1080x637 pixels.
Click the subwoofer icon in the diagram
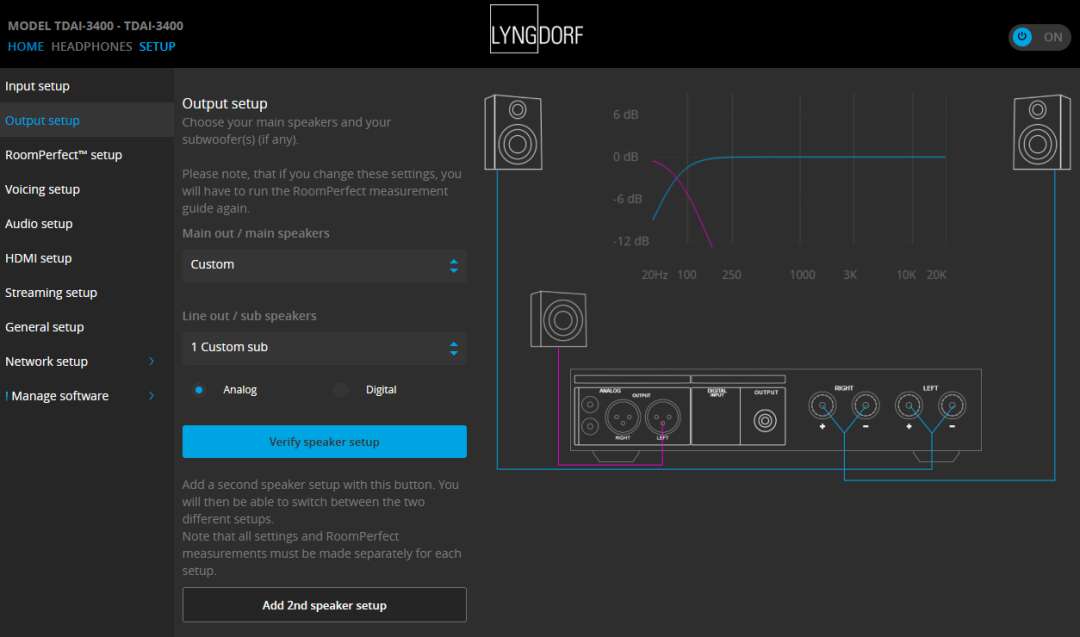pyautogui.click(x=558, y=319)
